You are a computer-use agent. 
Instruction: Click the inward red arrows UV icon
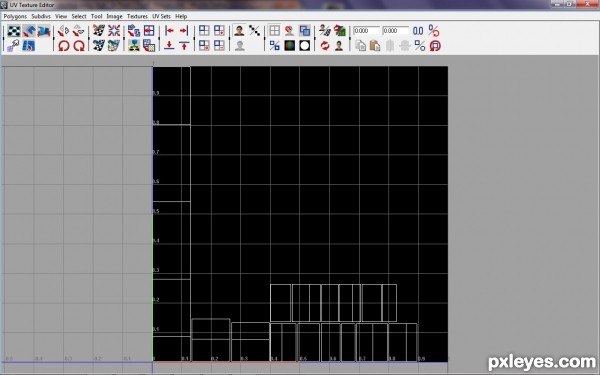coord(114,31)
